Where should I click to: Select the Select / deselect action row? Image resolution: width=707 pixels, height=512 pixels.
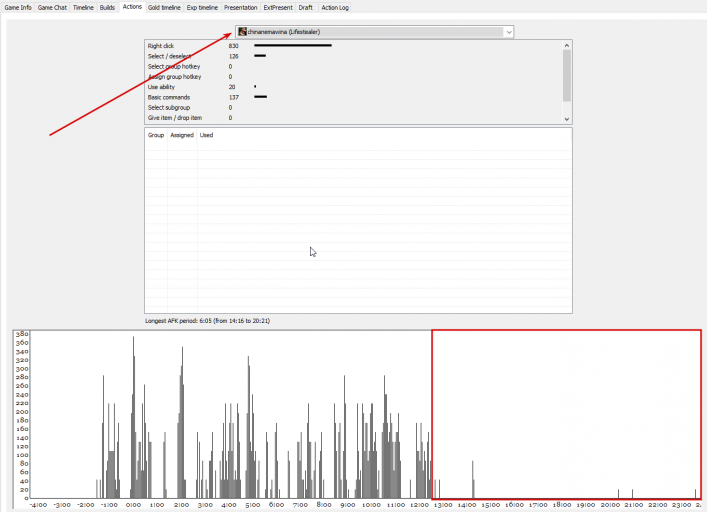point(354,56)
